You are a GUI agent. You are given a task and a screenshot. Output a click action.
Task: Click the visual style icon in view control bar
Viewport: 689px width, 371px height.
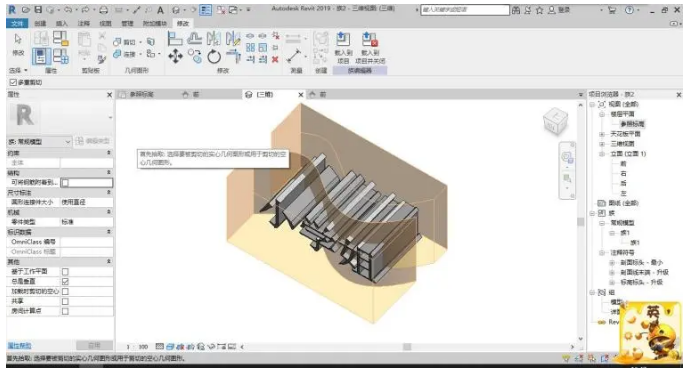(x=170, y=346)
